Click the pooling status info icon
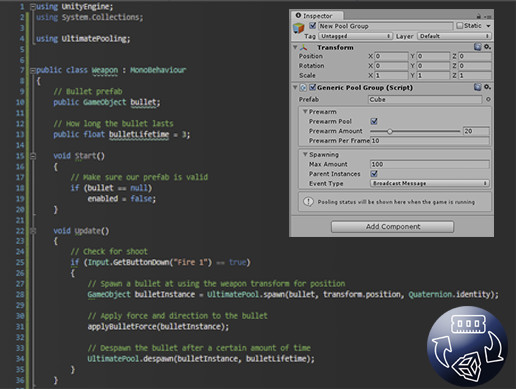 [x=308, y=202]
